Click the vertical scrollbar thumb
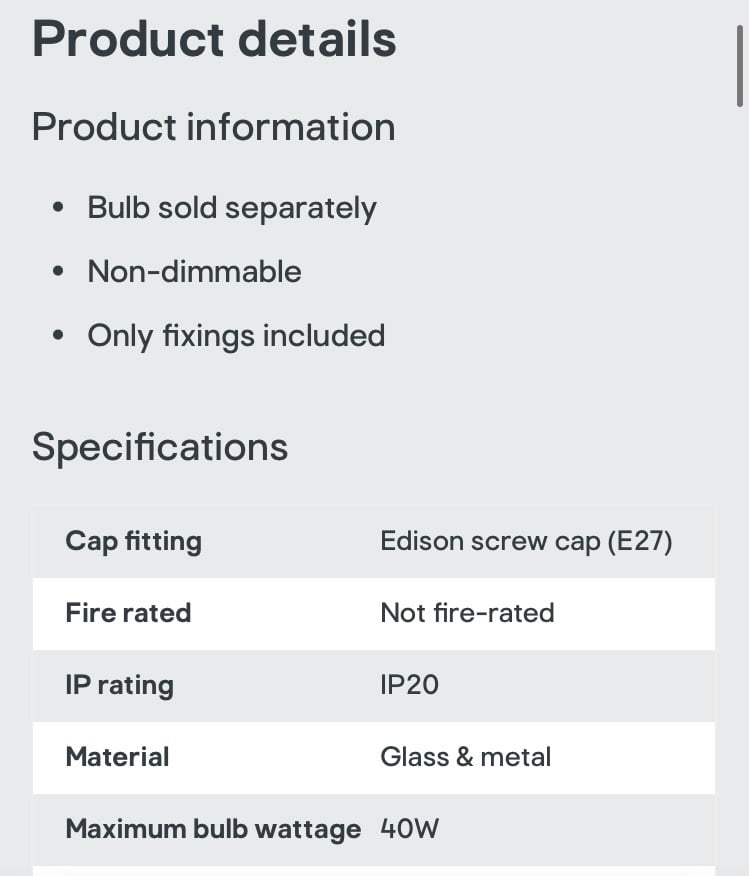This screenshot has width=749, height=876. coord(740,66)
